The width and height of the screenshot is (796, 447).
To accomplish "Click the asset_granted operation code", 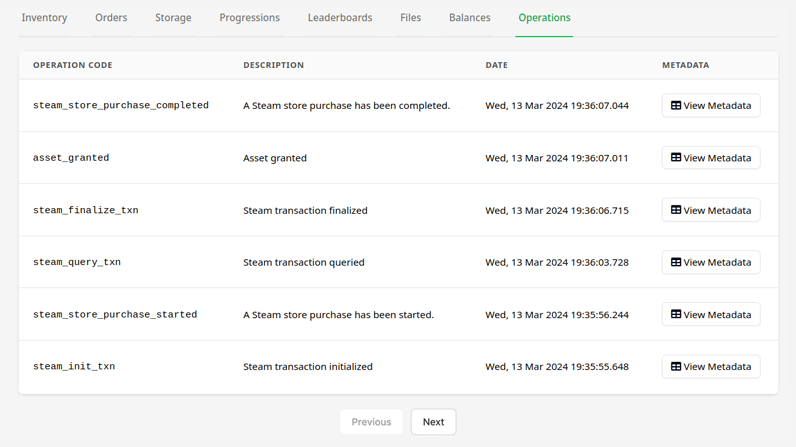I will pos(71,158).
